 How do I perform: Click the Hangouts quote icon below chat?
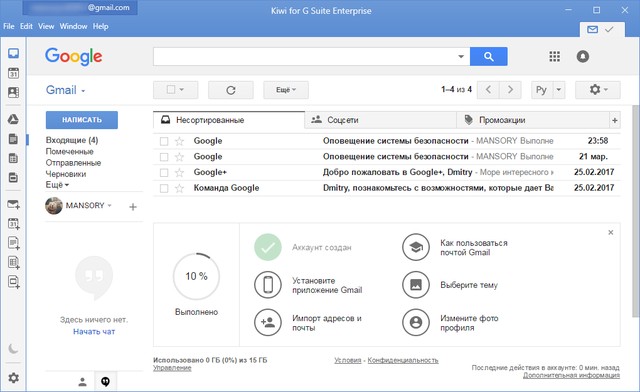pos(105,382)
